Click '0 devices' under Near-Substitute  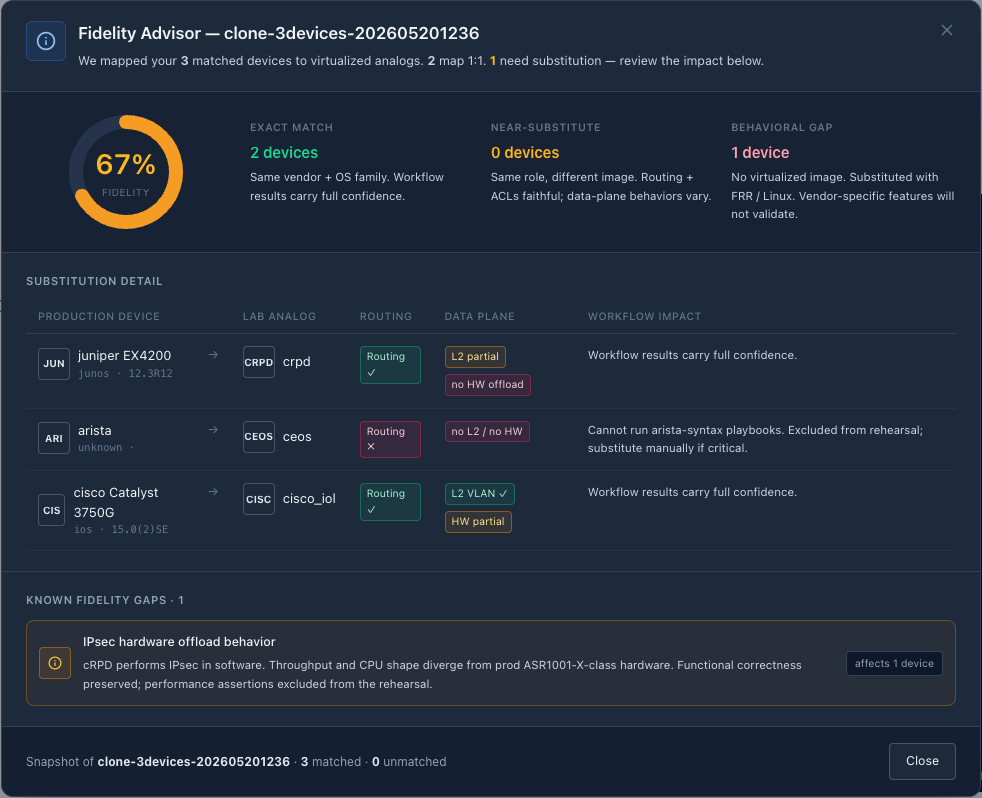(x=525, y=153)
